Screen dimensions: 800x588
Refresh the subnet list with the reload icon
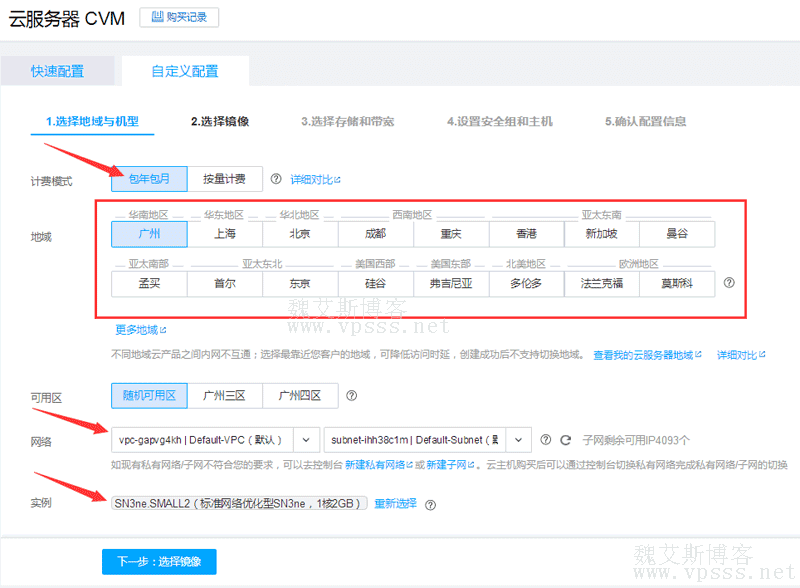tap(565, 440)
